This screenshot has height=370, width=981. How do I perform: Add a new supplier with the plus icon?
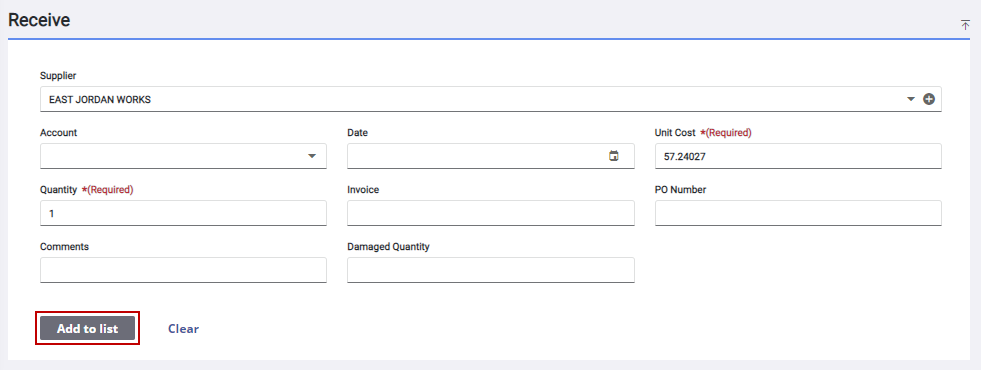tap(929, 99)
